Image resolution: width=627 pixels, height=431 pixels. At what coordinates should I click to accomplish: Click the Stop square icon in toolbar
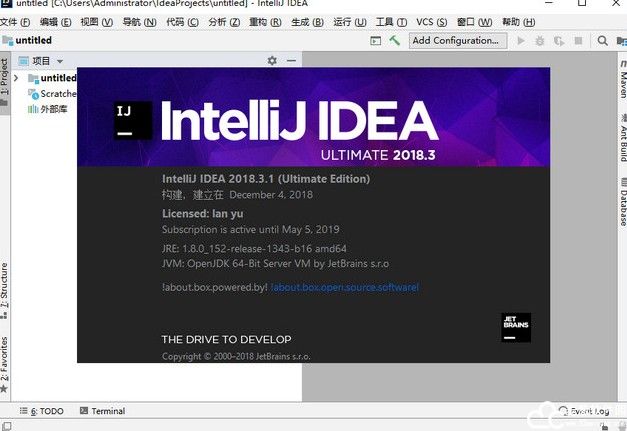tap(577, 41)
